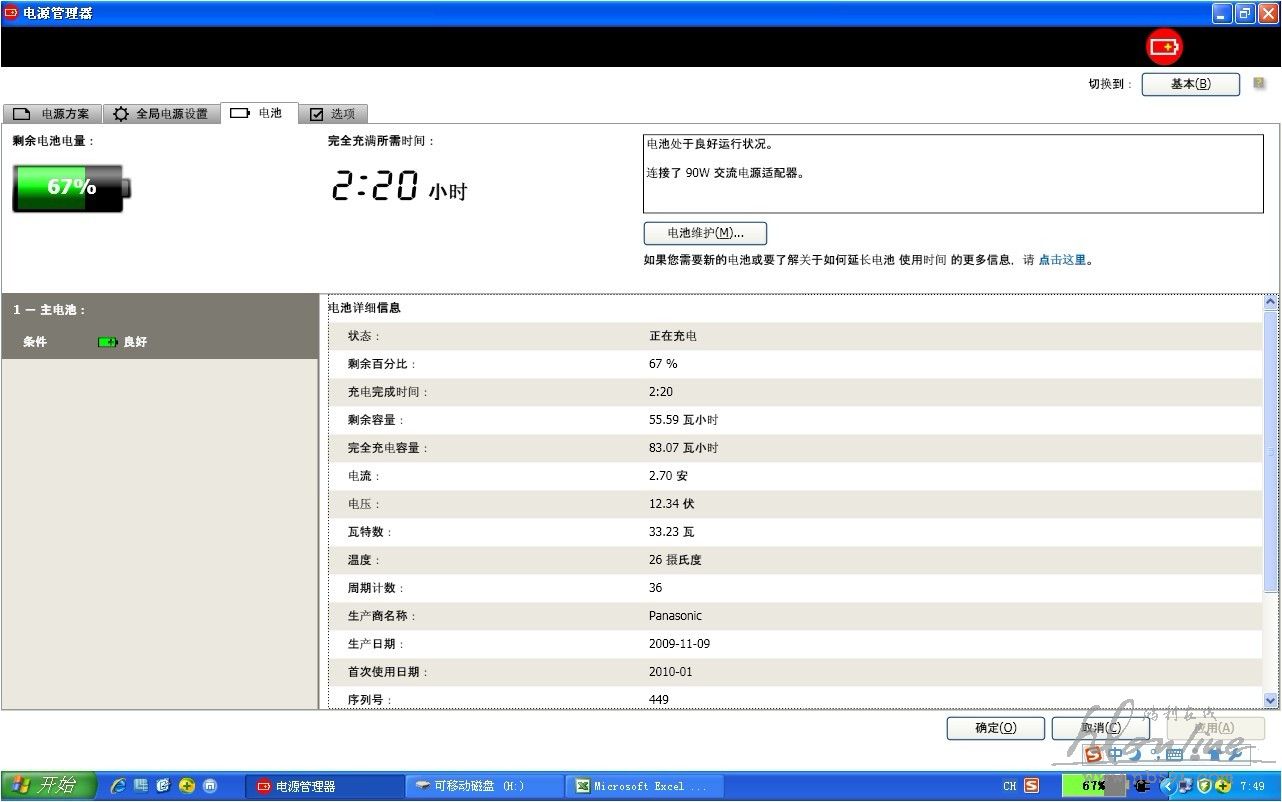Click the Internet Explorer quick launch icon
This screenshot has height=802, width=1282.
pyautogui.click(x=119, y=786)
